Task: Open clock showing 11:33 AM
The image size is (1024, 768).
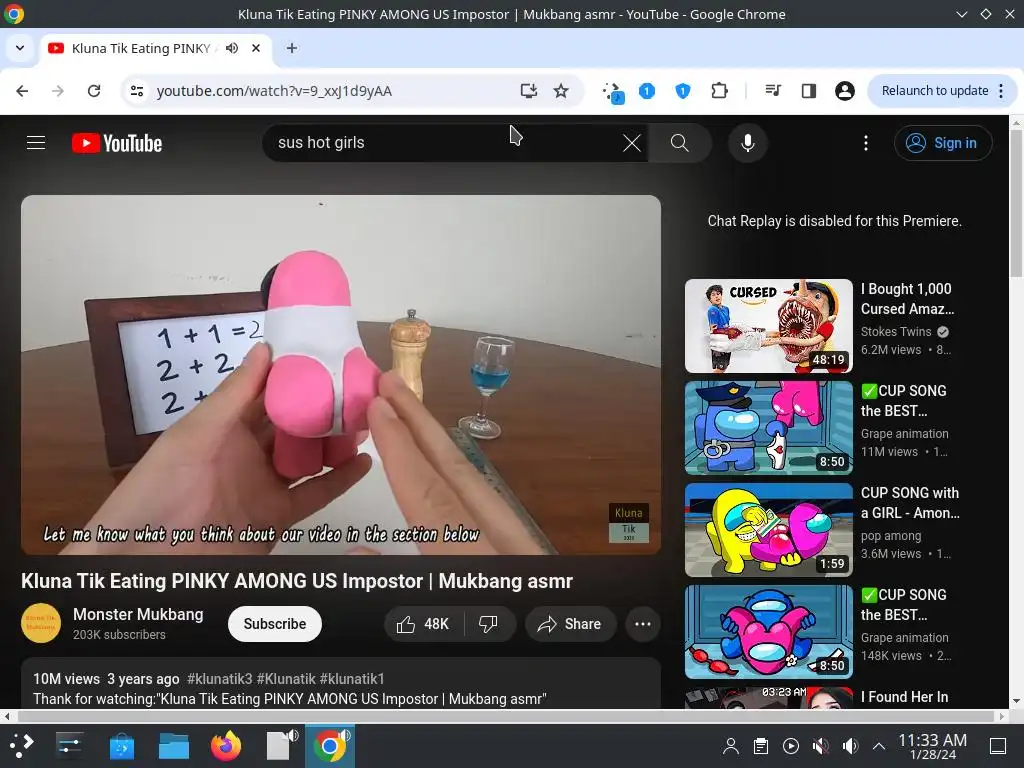Action: [933, 746]
